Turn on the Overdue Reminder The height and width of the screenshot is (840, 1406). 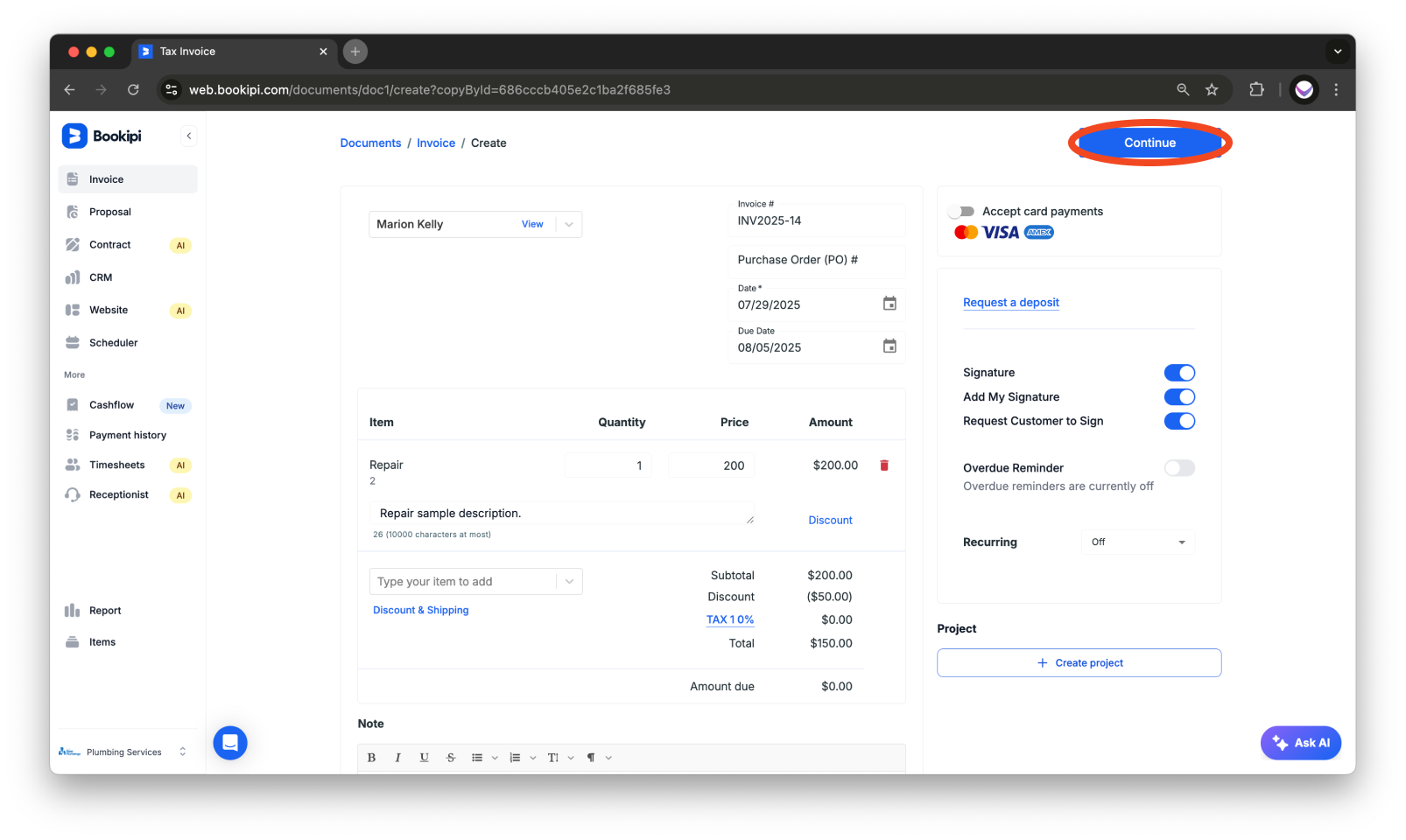[x=1179, y=467]
